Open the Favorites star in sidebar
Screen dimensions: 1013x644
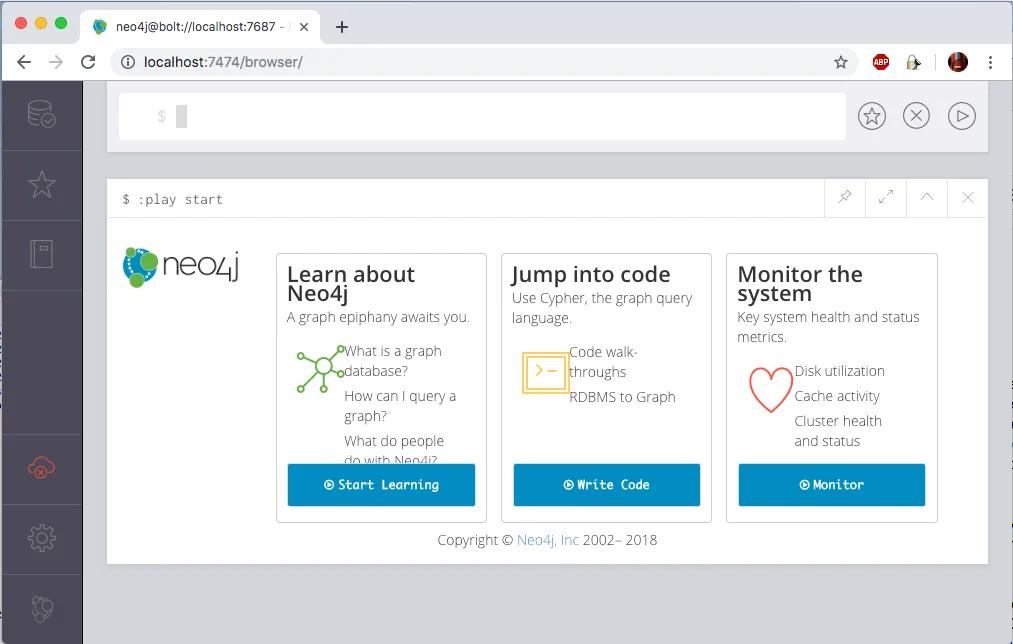[41, 185]
